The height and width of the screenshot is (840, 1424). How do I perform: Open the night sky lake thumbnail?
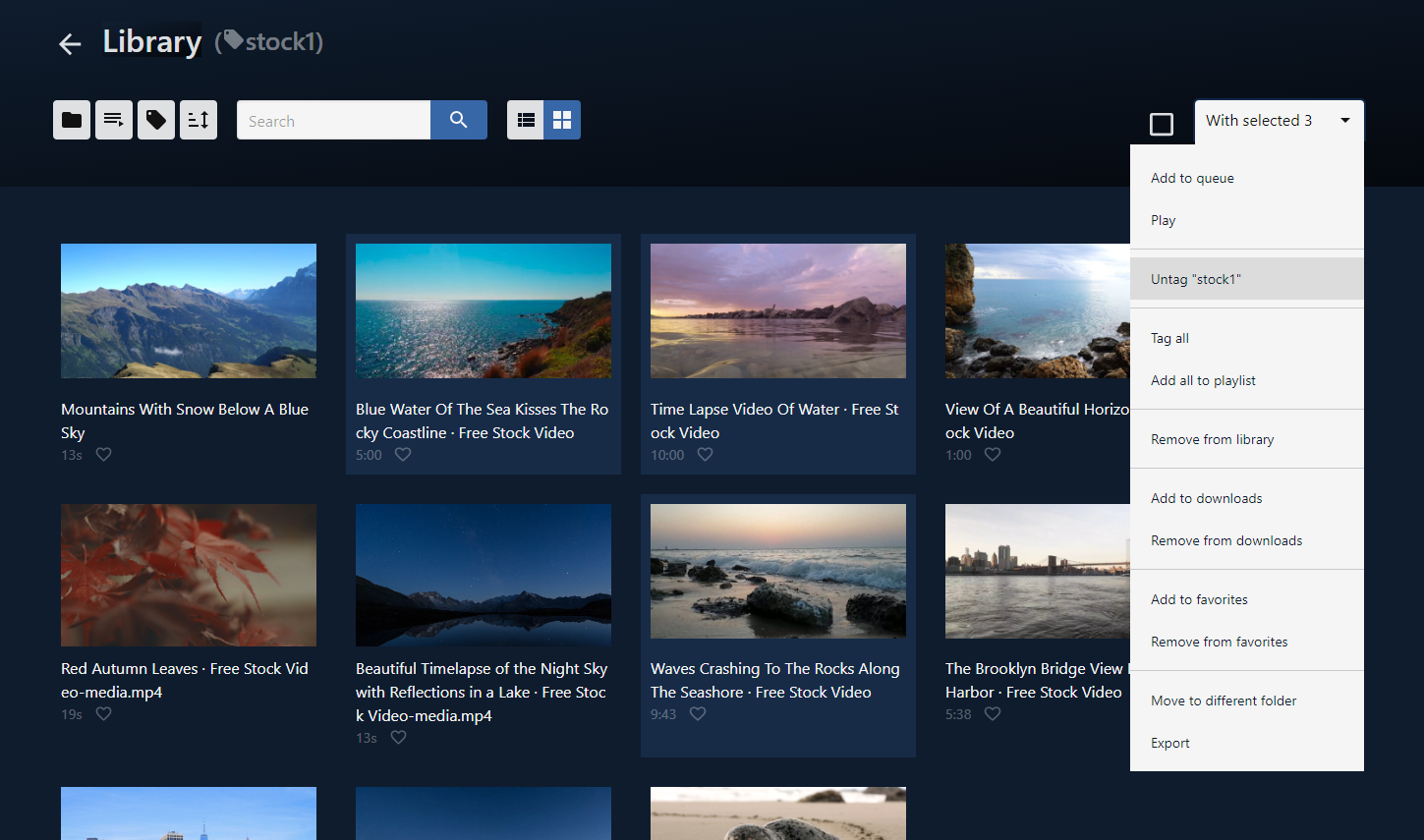[x=484, y=575]
